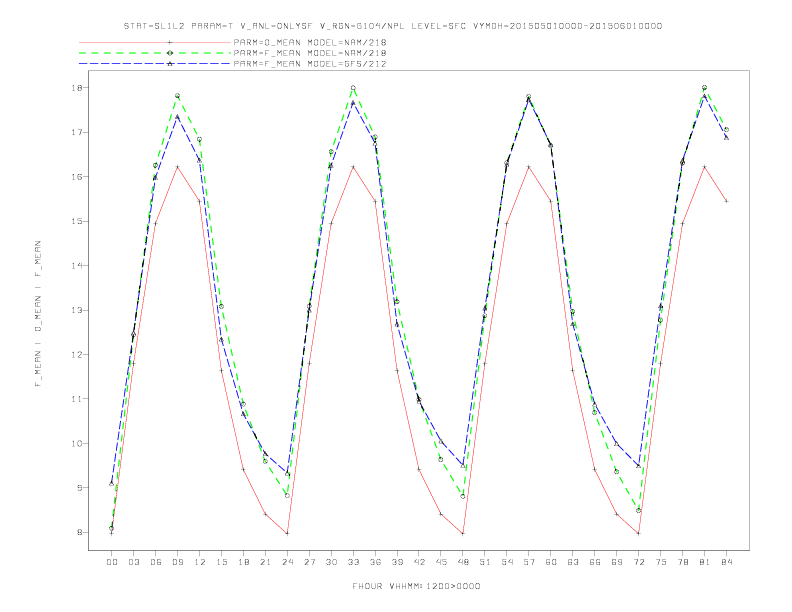Click y-axis tick label 17
792x612 pixels.
(77, 132)
